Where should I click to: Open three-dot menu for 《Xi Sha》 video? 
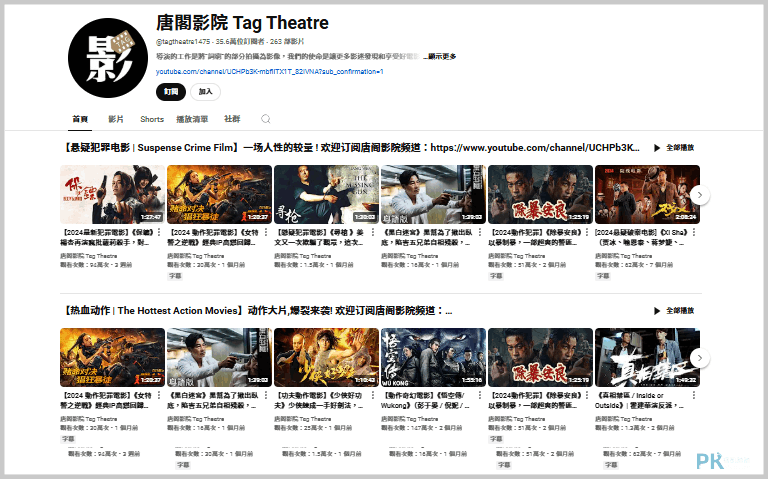[x=694, y=232]
